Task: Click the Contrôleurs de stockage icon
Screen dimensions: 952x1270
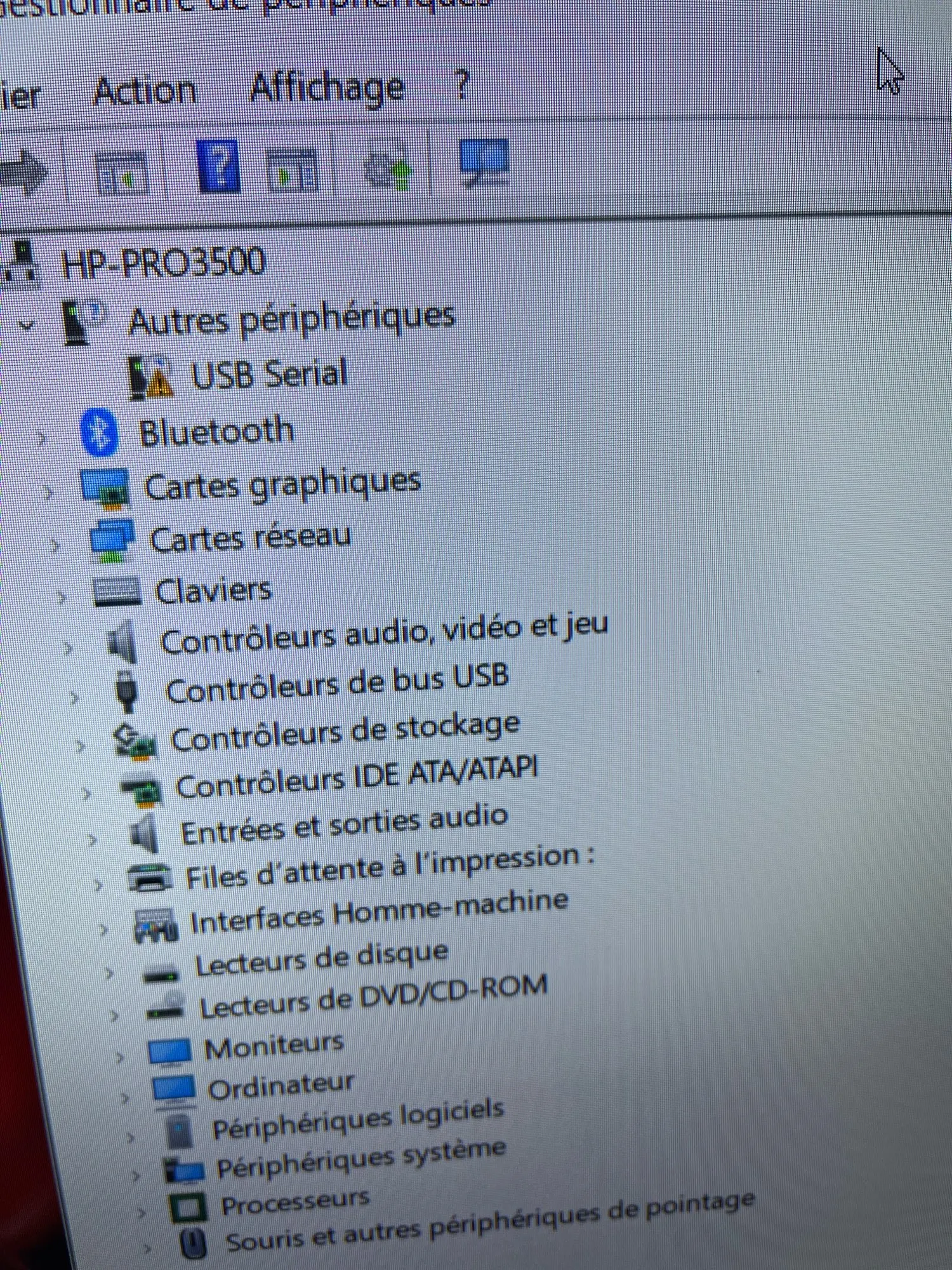Action: pos(135,741)
